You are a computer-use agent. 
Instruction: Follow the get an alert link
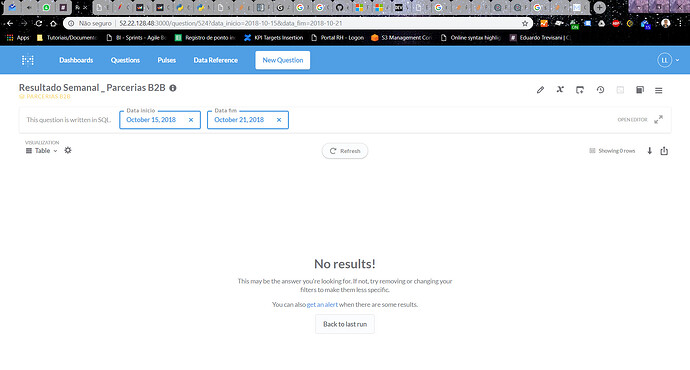pyautogui.click(x=322, y=304)
